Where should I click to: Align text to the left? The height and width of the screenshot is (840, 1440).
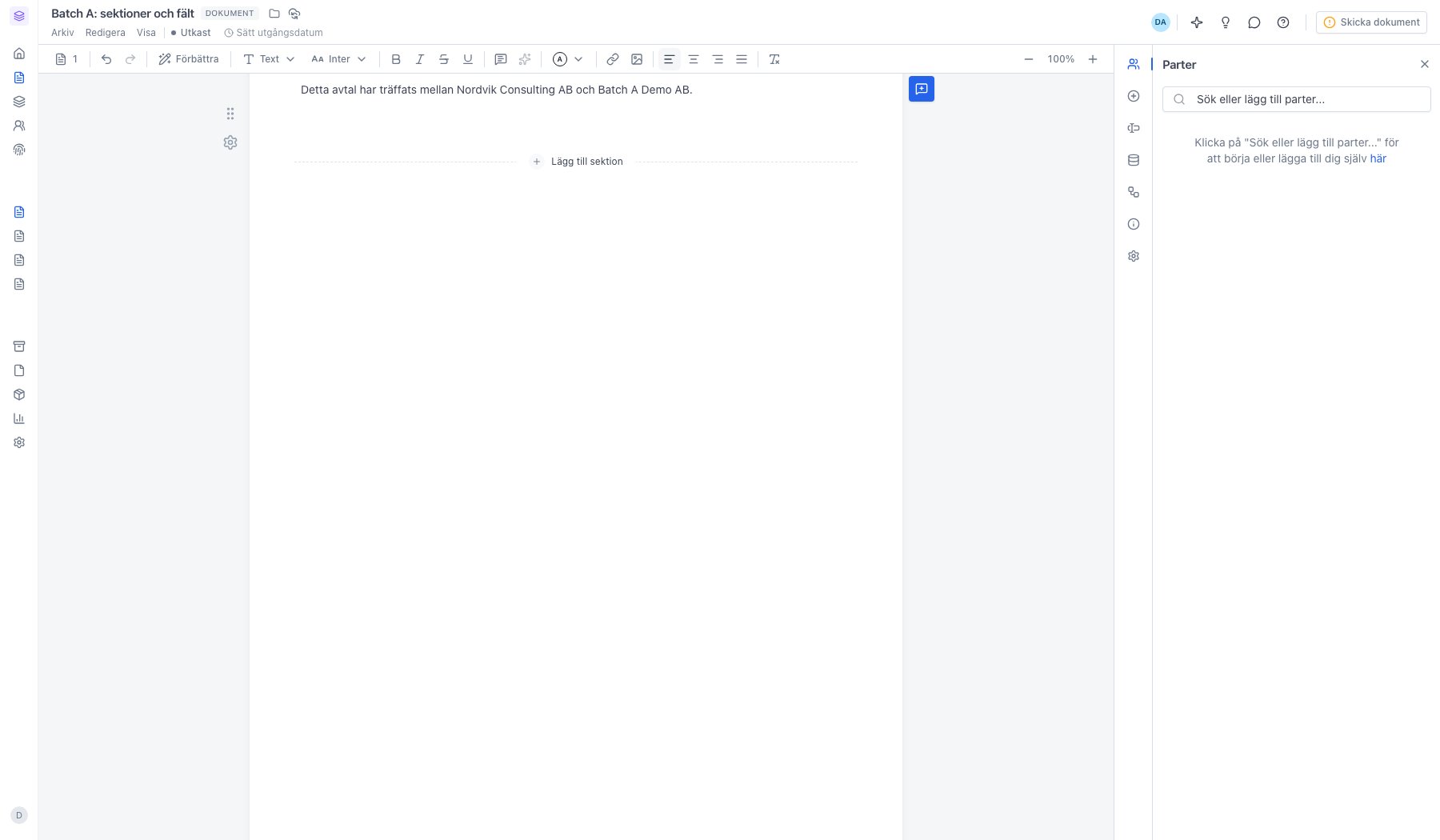point(669,59)
